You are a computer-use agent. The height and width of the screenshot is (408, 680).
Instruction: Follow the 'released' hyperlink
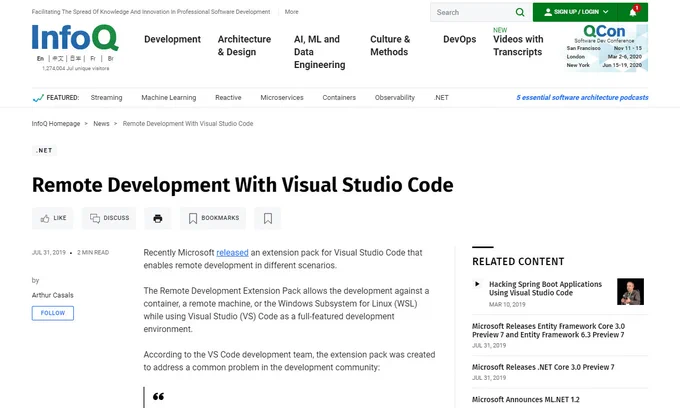point(232,252)
